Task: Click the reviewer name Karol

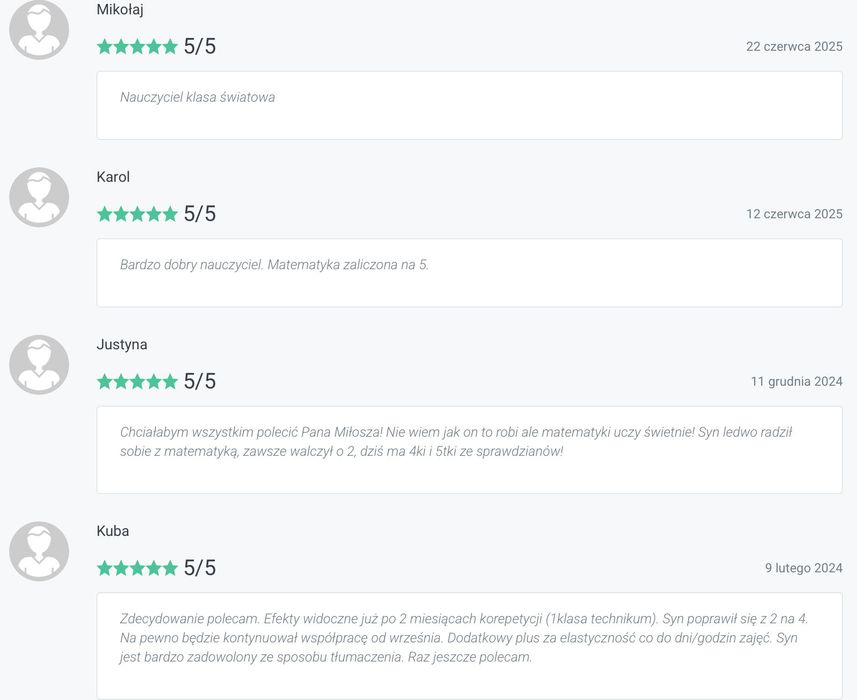Action: coord(113,177)
